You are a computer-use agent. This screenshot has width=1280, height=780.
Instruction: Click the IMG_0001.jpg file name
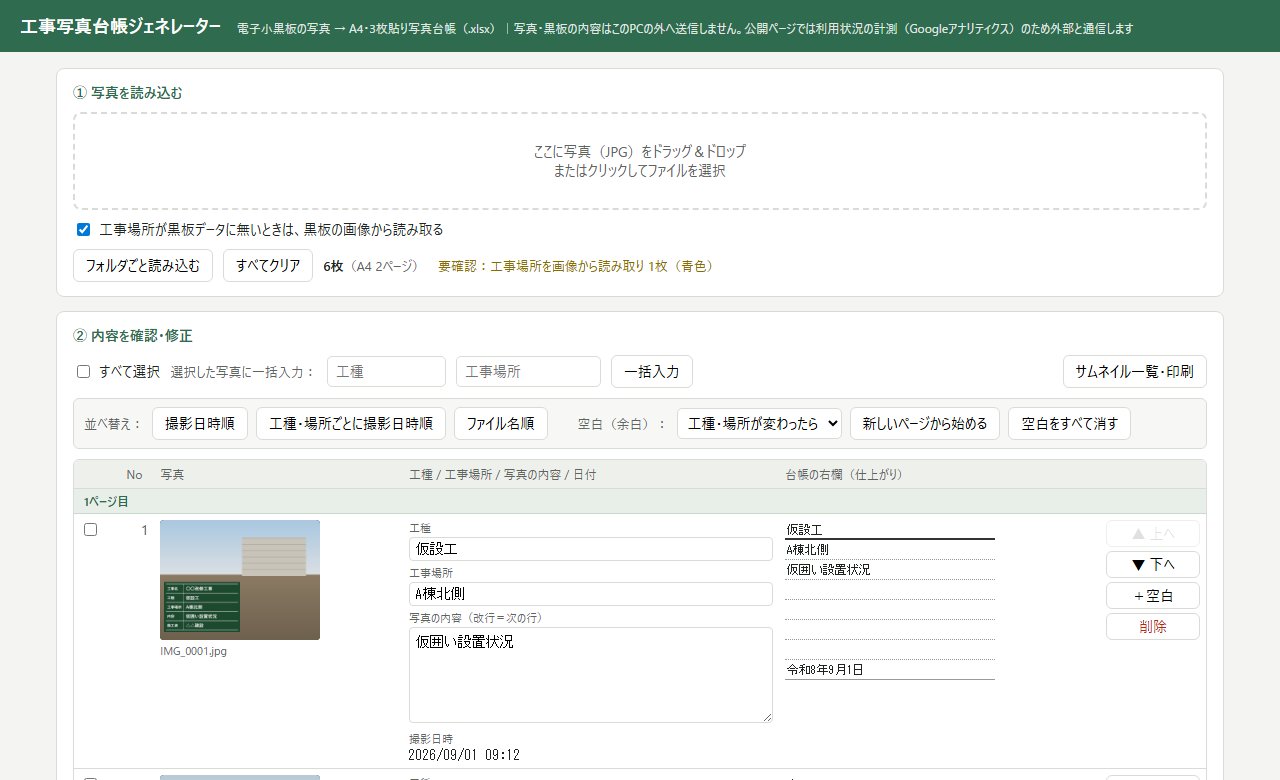194,651
